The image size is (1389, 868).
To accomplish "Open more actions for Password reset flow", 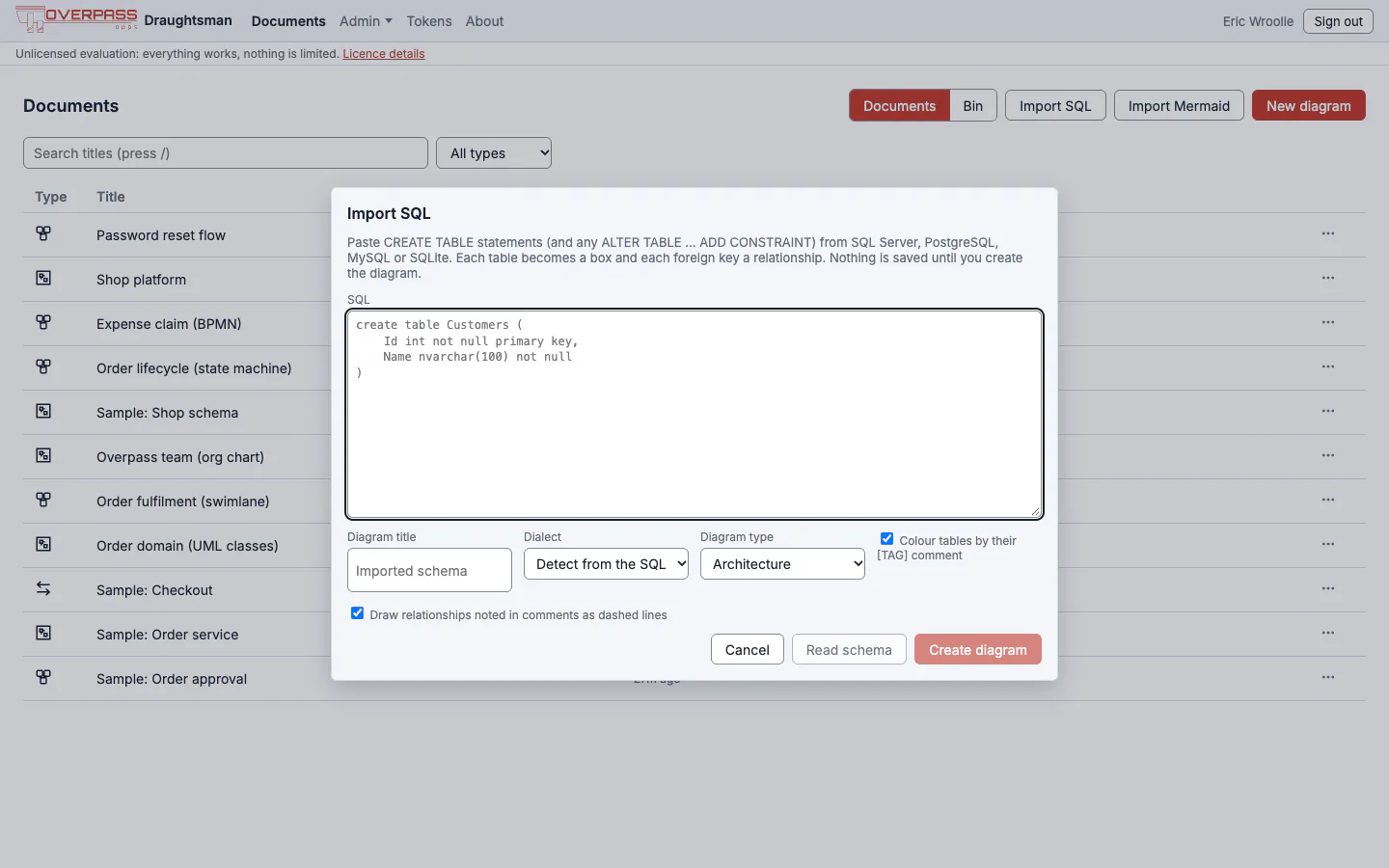I will pyautogui.click(x=1328, y=233).
